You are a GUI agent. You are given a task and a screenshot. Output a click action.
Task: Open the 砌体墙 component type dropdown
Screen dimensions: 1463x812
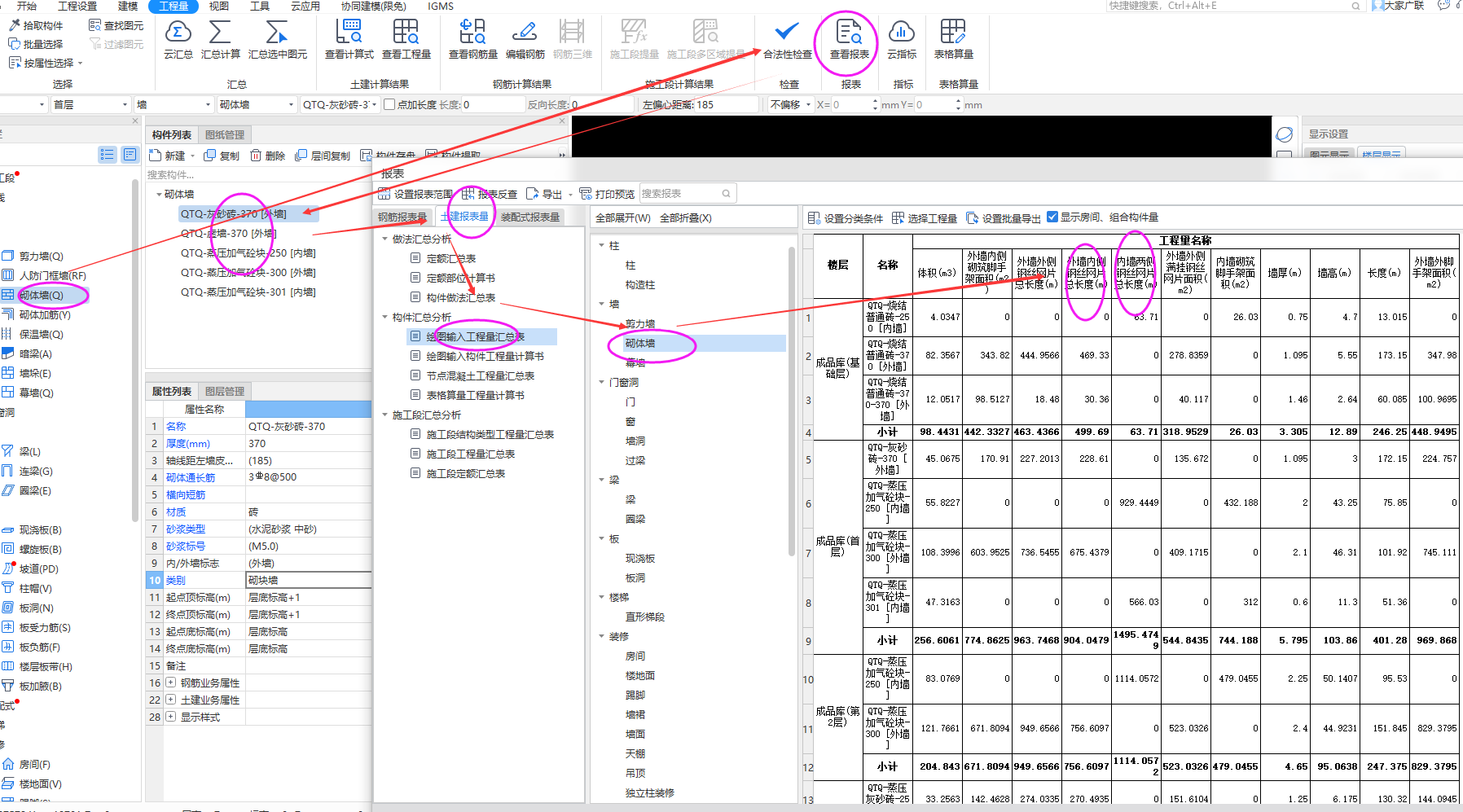(x=257, y=104)
